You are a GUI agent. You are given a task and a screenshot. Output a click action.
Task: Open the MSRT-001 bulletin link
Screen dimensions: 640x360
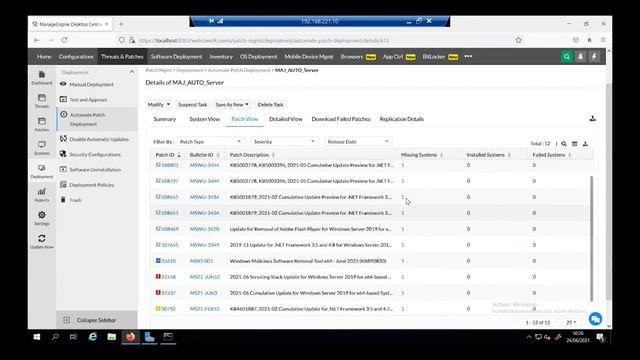(201, 261)
